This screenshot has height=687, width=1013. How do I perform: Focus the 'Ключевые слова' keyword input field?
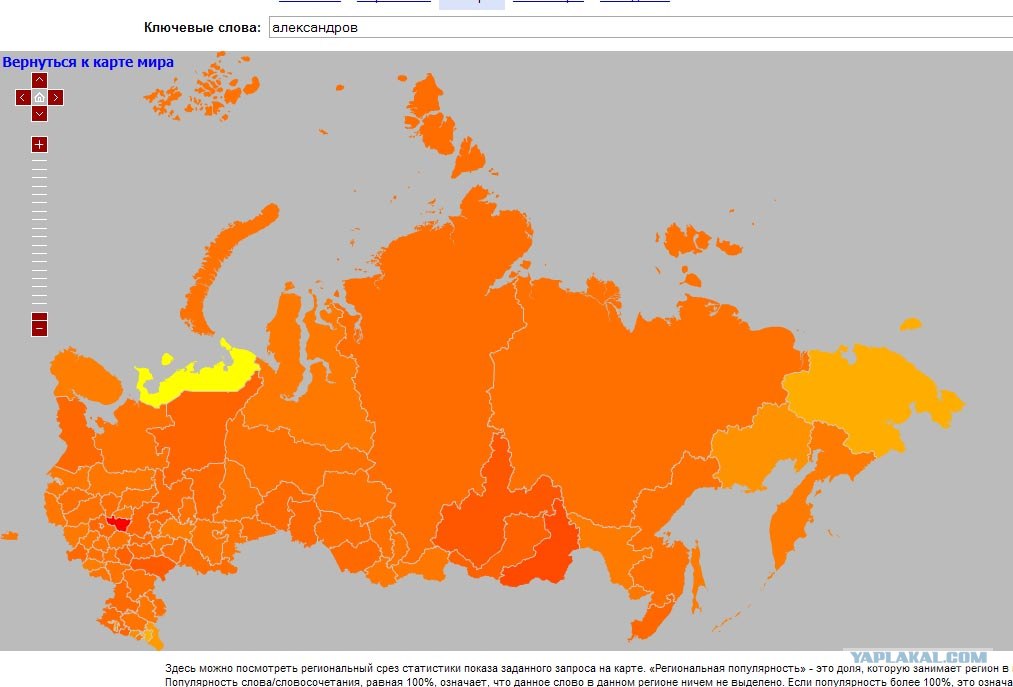pos(641,27)
